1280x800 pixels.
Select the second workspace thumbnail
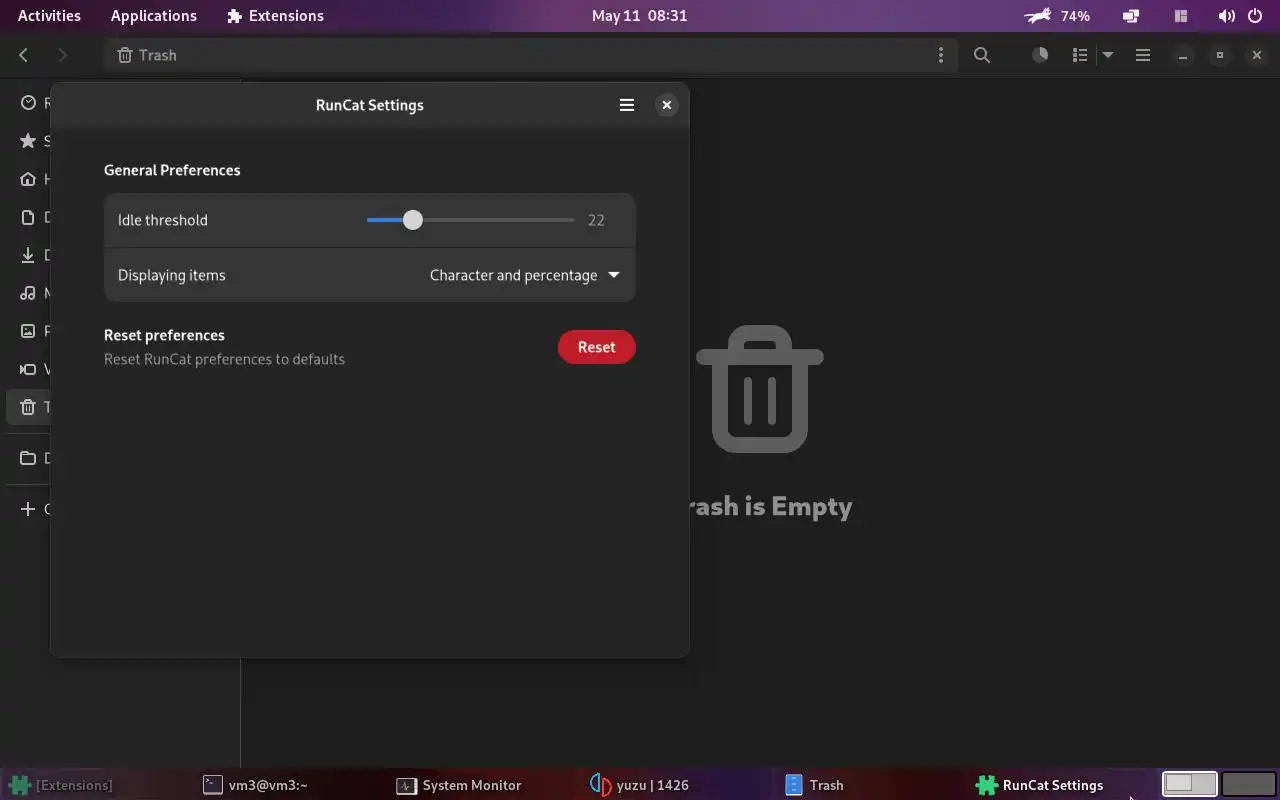tap(1249, 784)
